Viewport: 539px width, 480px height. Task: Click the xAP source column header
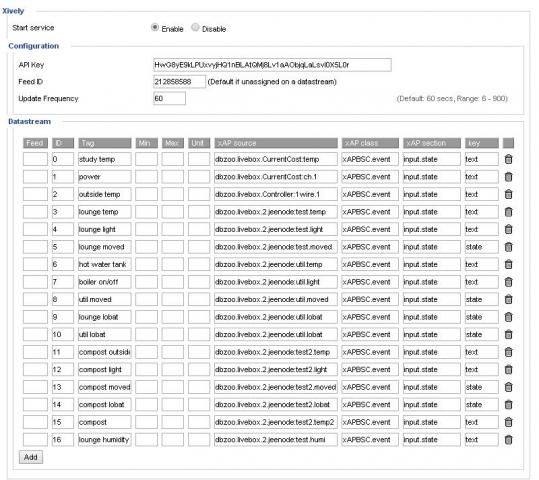tap(276, 143)
